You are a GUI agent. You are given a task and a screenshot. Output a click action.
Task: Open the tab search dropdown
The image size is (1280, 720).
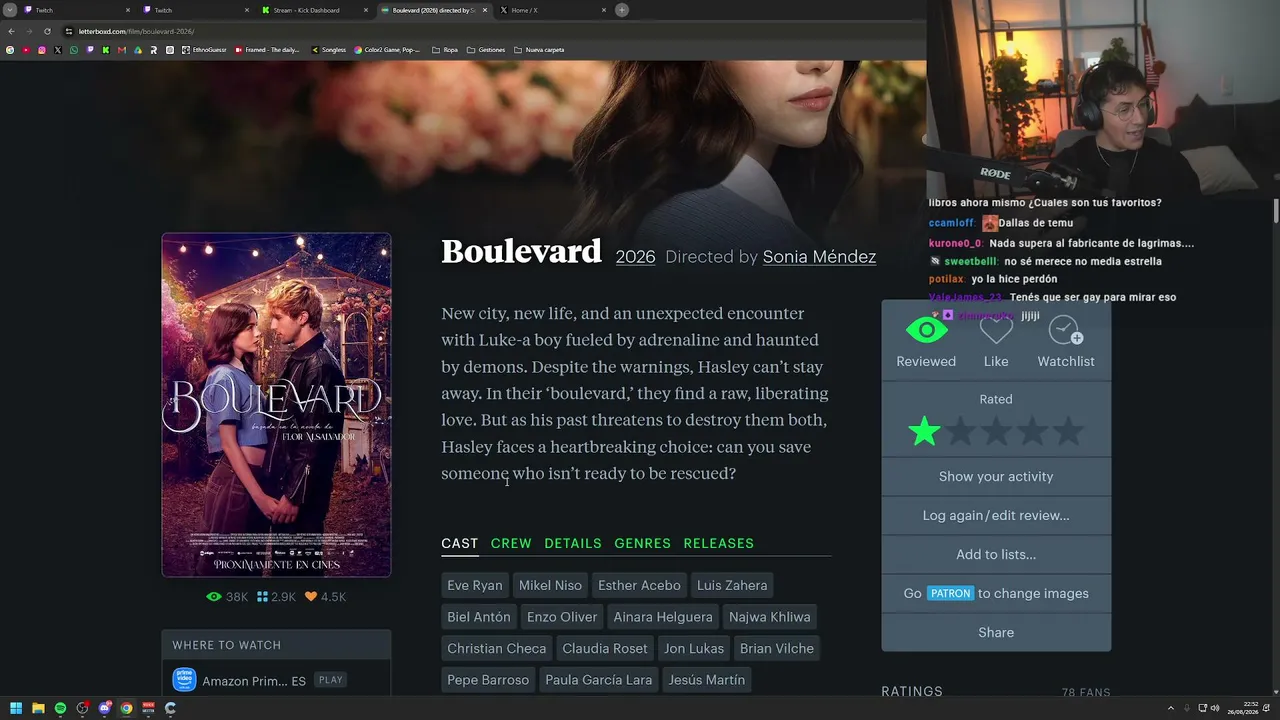(10, 10)
